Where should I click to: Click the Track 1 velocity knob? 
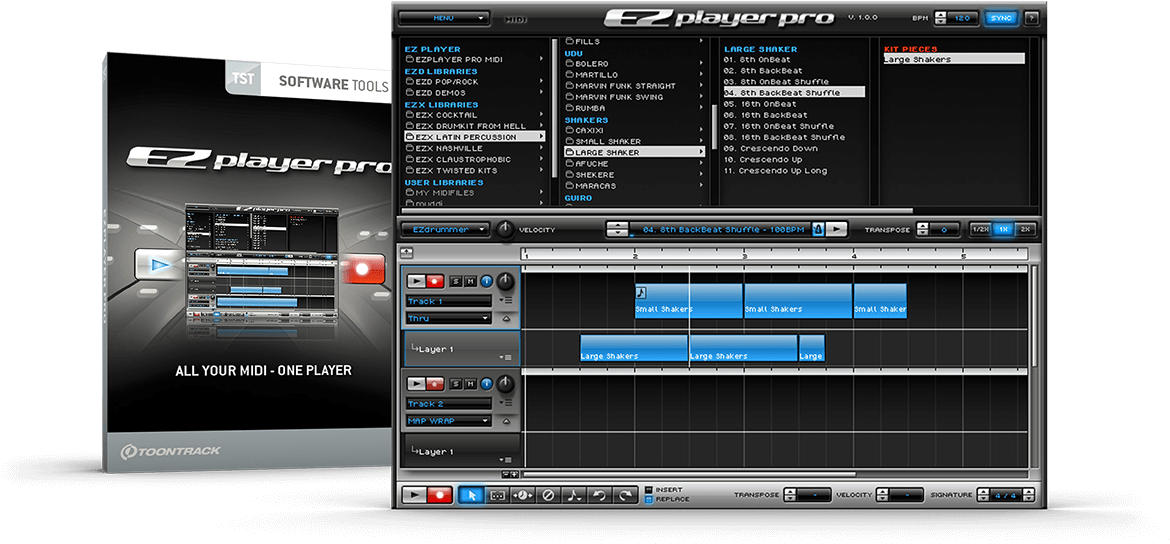click(x=507, y=282)
